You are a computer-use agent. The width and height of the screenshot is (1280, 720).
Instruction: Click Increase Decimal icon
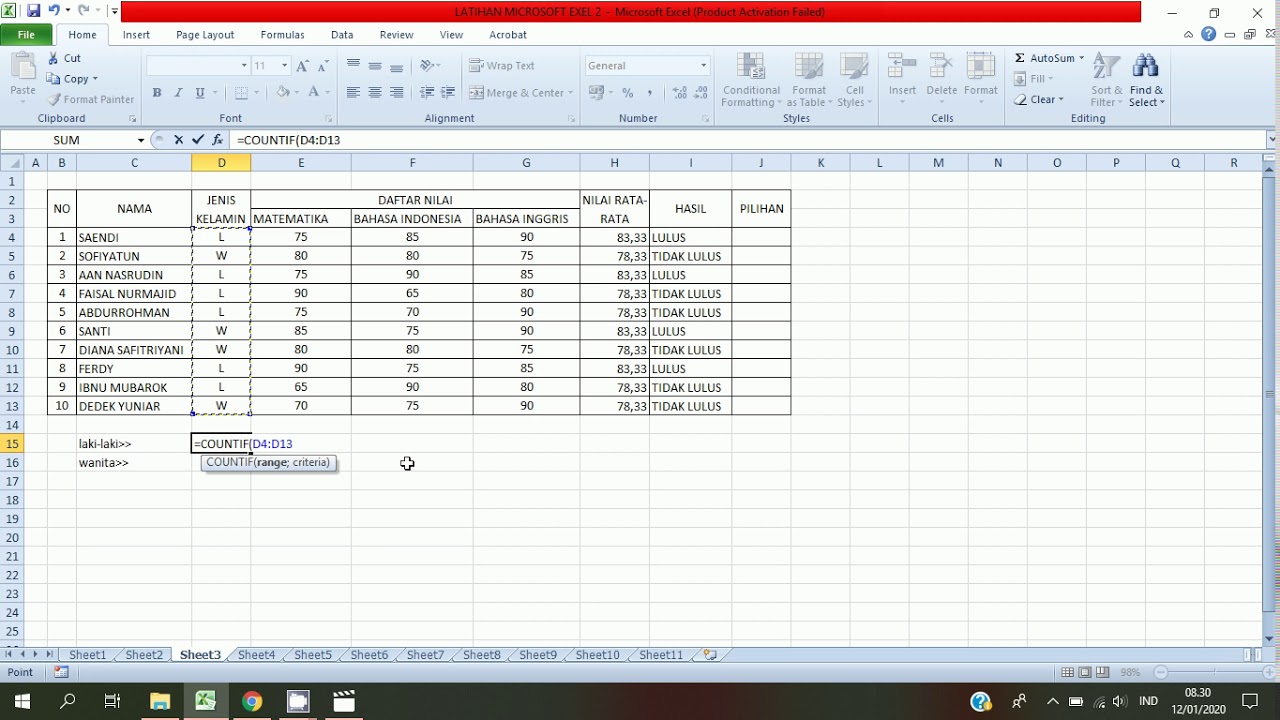[680, 92]
